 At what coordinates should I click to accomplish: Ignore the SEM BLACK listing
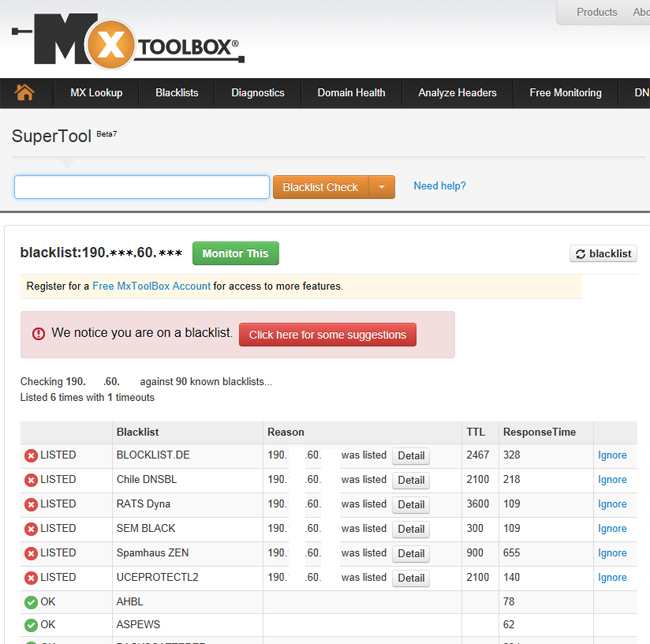coord(612,528)
